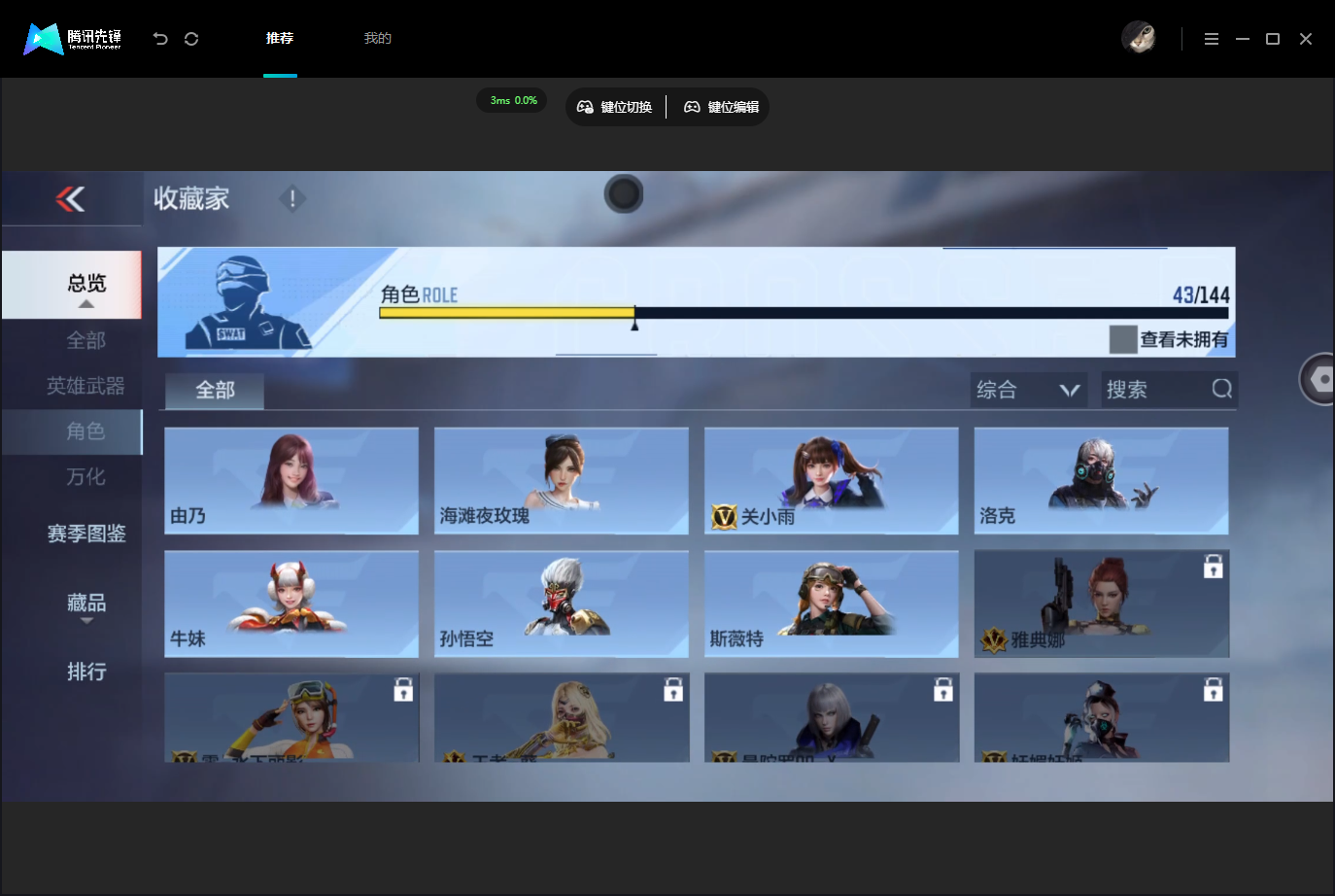This screenshot has height=896, width=1335.
Task: Select the 全部 filter tab
Action: pos(215,391)
